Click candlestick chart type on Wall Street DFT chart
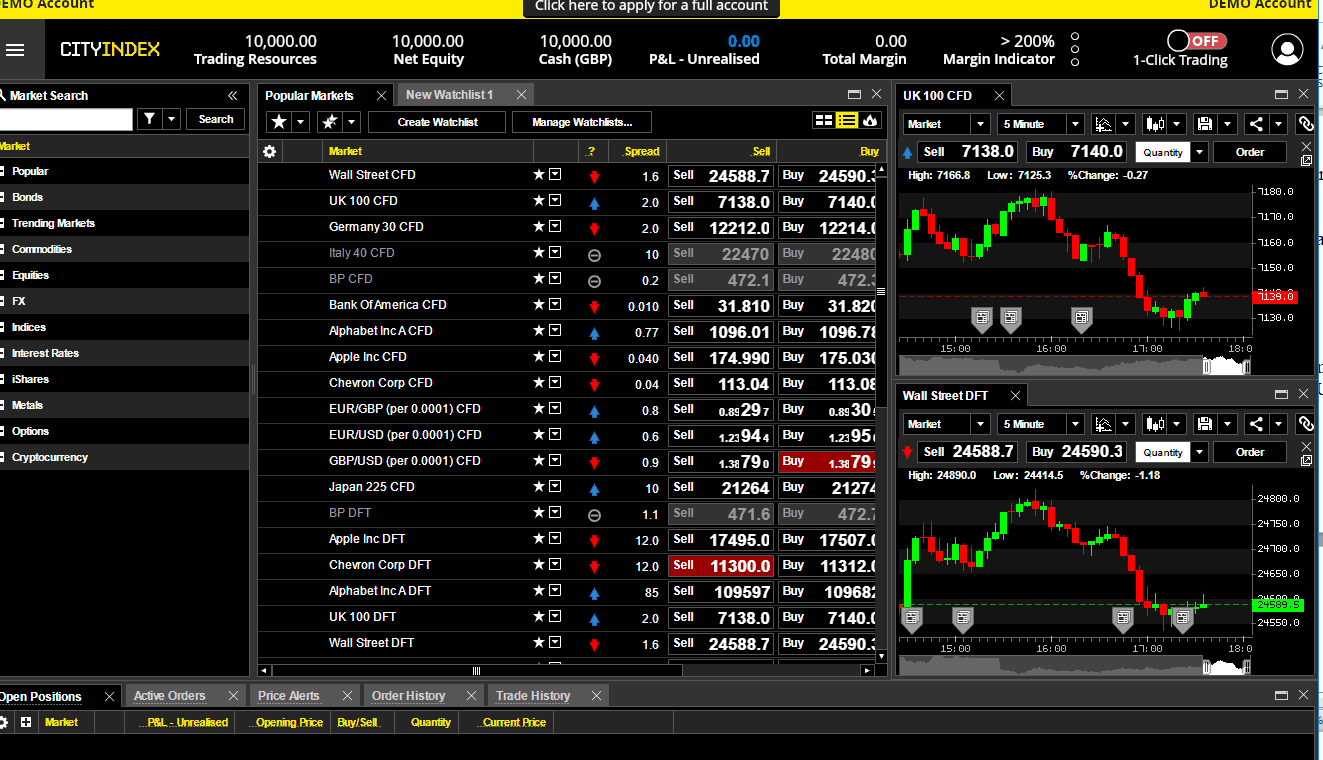Screen dimensions: 1323x760 (1155, 424)
